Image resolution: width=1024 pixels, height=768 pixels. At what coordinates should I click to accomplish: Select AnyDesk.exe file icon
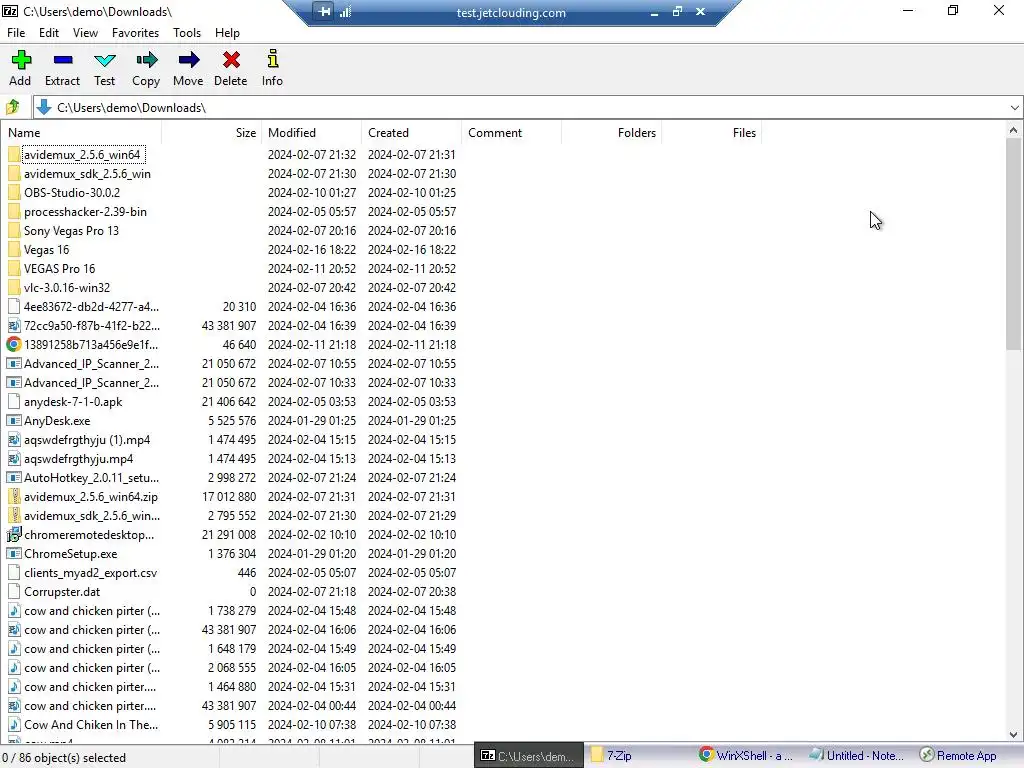click(x=14, y=421)
